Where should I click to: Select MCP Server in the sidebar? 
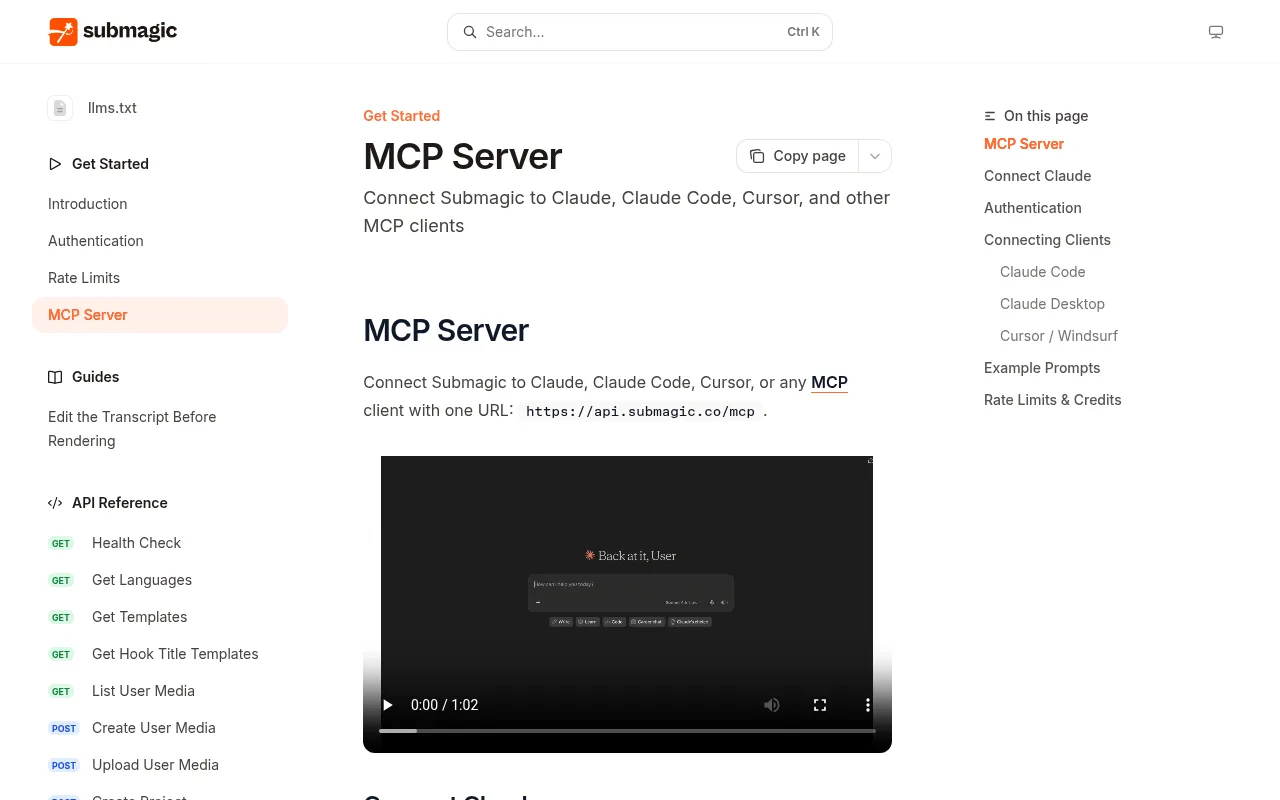tap(160, 315)
